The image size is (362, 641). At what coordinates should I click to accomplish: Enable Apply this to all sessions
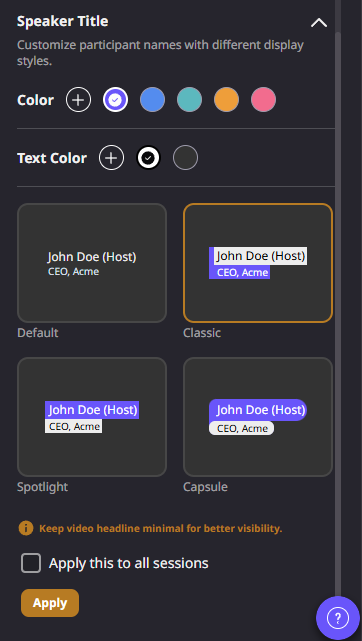coord(31,563)
